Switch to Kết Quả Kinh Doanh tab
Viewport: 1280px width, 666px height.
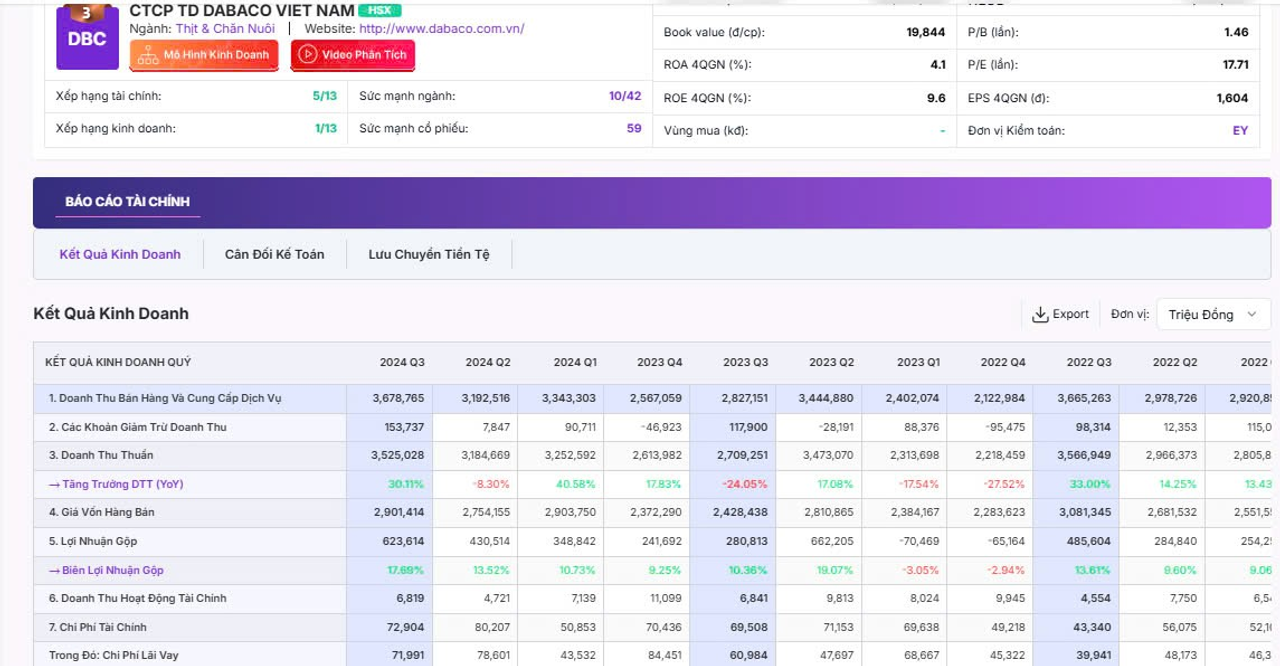pyautogui.click(x=120, y=254)
